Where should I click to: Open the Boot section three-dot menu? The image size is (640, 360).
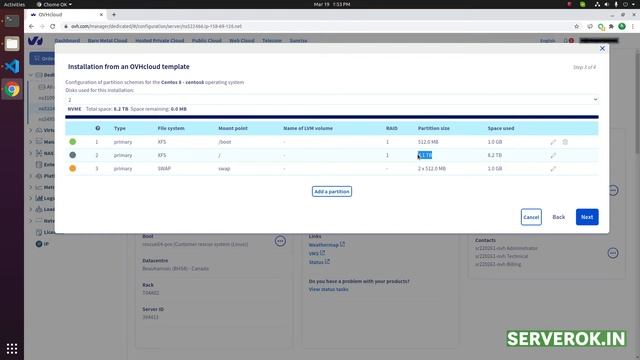click(x=280, y=241)
